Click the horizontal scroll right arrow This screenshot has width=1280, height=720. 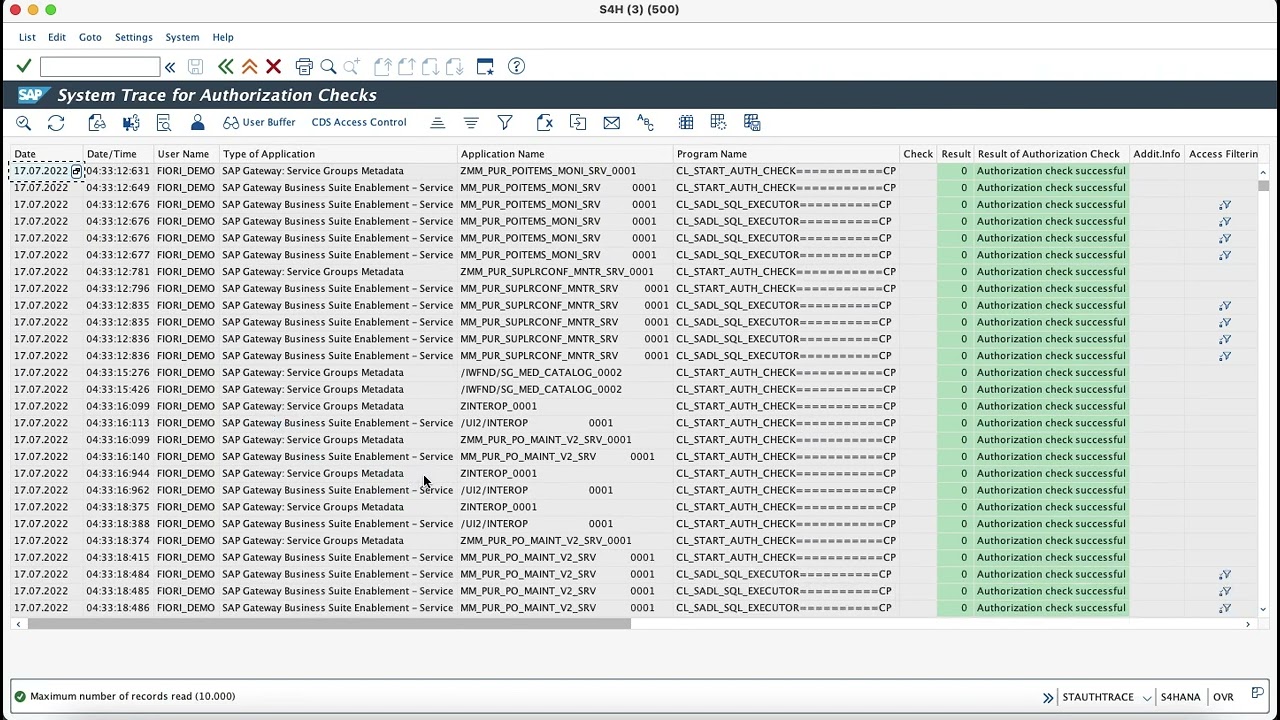coord(1248,624)
